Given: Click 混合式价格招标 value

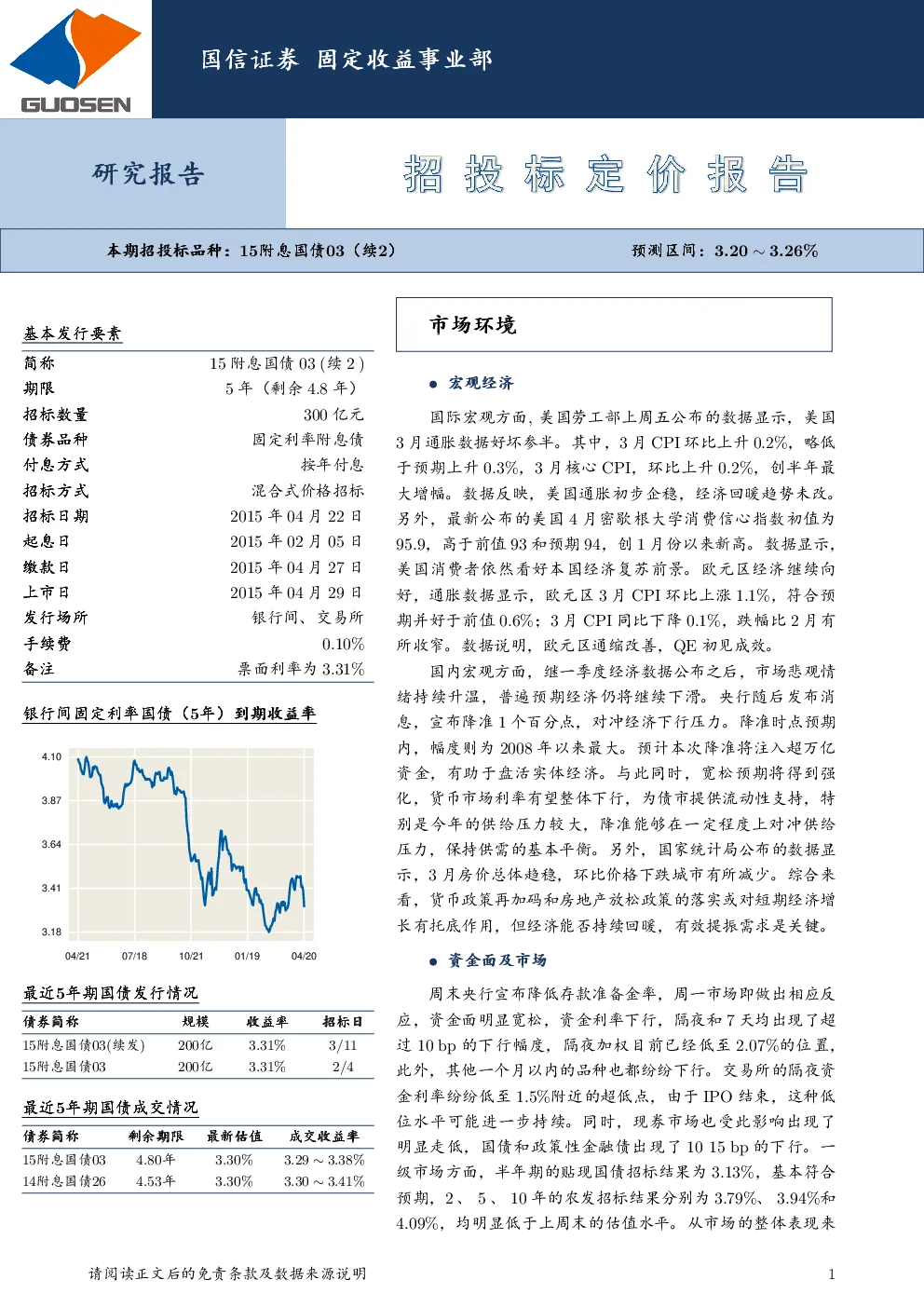Looking at the screenshot, I should 307,491.
